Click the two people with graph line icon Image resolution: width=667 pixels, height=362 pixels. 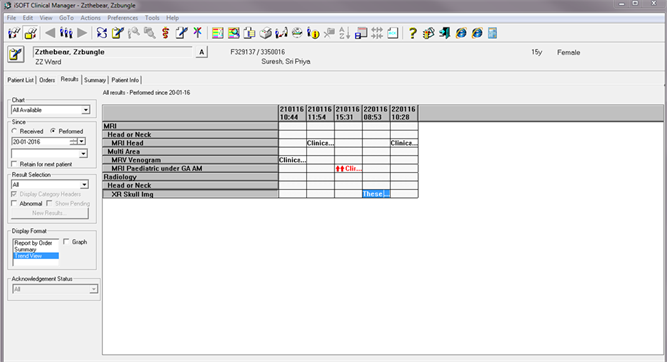click(x=281, y=33)
